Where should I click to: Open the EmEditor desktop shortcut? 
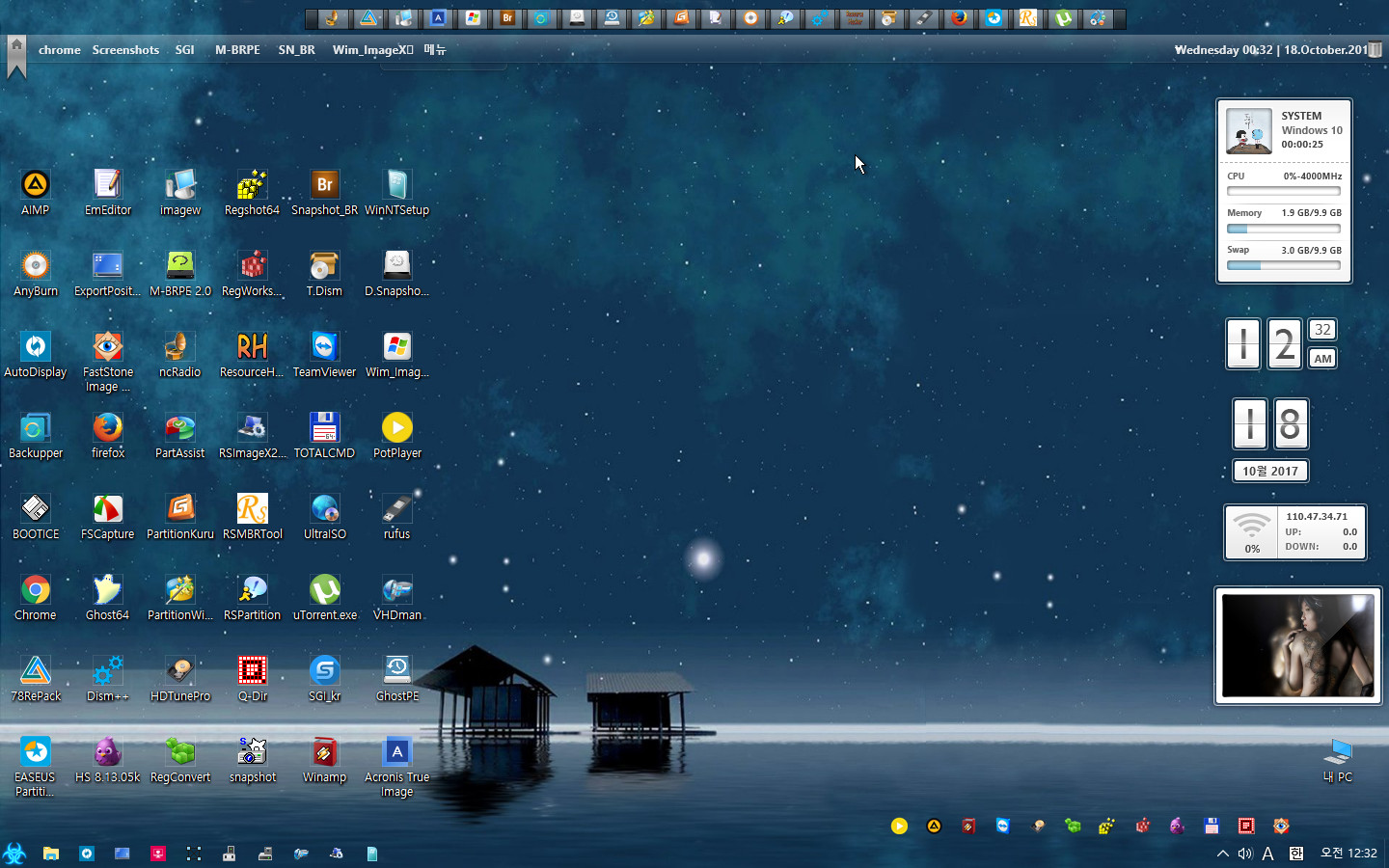(x=108, y=192)
